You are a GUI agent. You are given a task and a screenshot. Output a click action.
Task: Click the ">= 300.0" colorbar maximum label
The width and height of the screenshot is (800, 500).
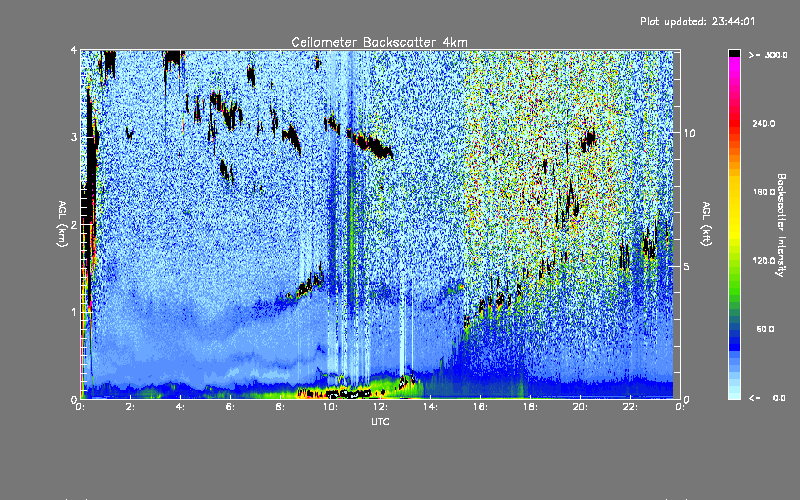pos(768,55)
